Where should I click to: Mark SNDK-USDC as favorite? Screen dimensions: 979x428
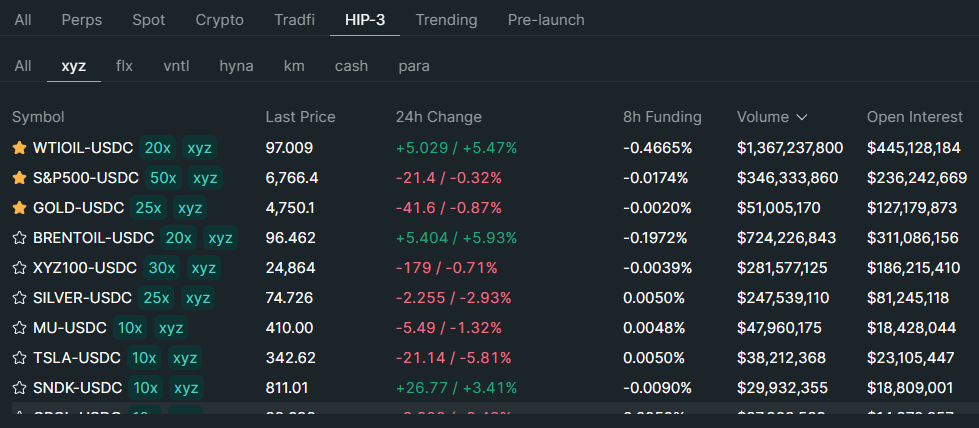pyautogui.click(x=19, y=388)
